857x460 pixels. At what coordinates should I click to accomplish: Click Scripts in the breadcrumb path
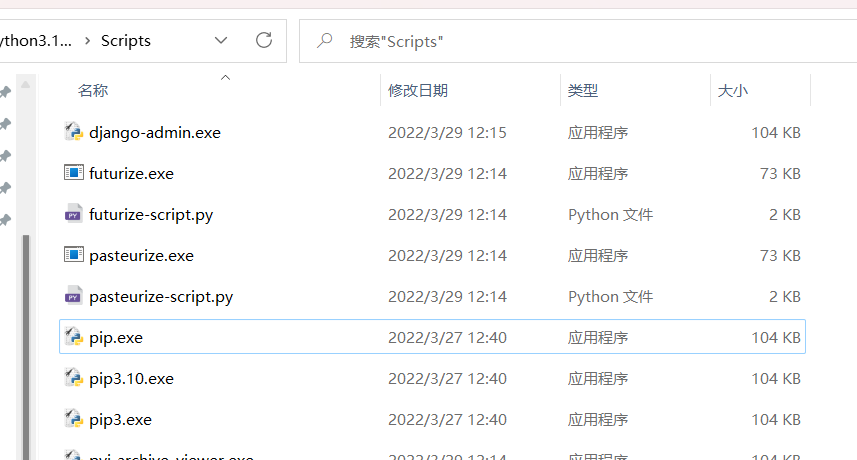point(126,41)
